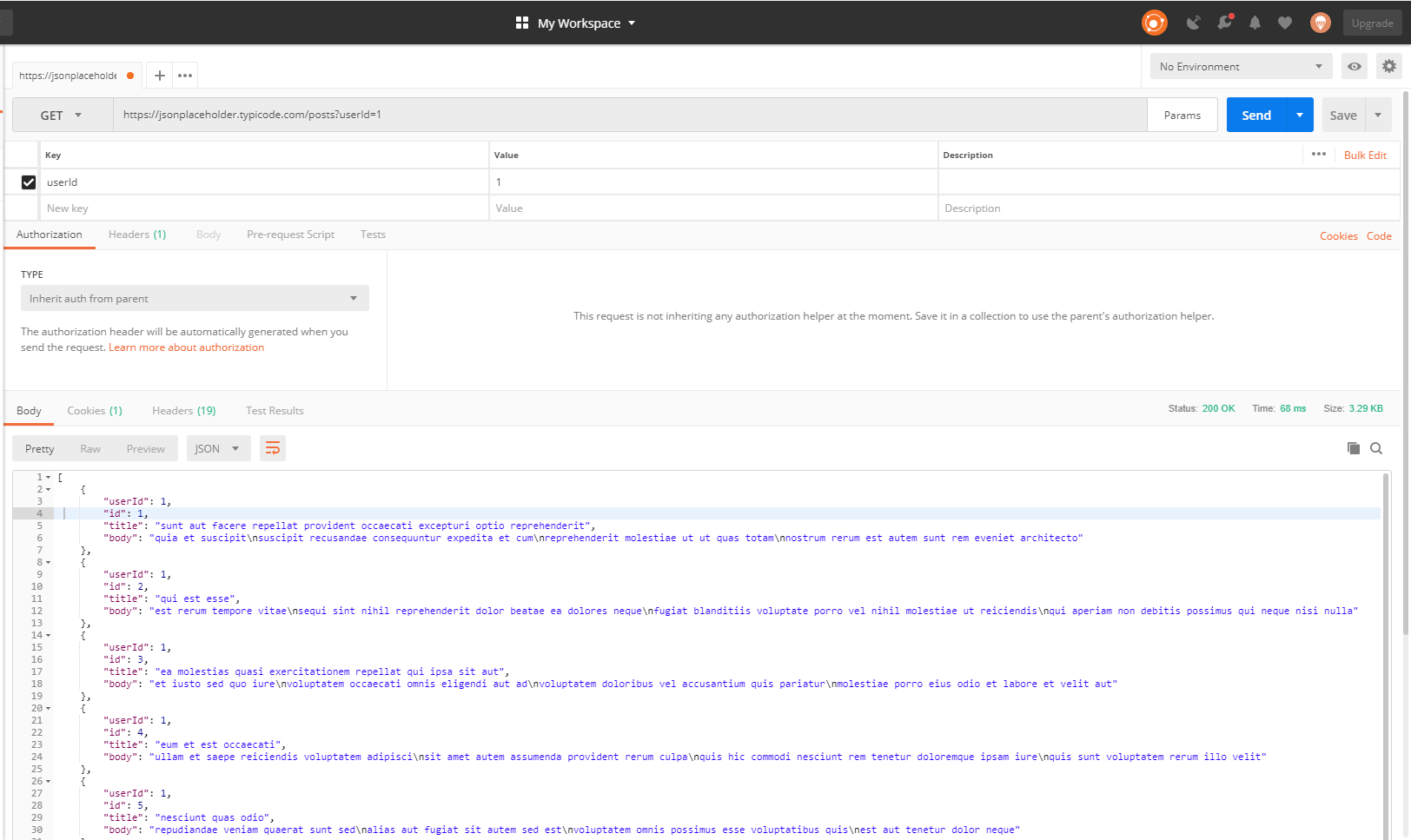Open Postman settings via the gear icon
The width and height of the screenshot is (1411, 840).
coord(1388,65)
